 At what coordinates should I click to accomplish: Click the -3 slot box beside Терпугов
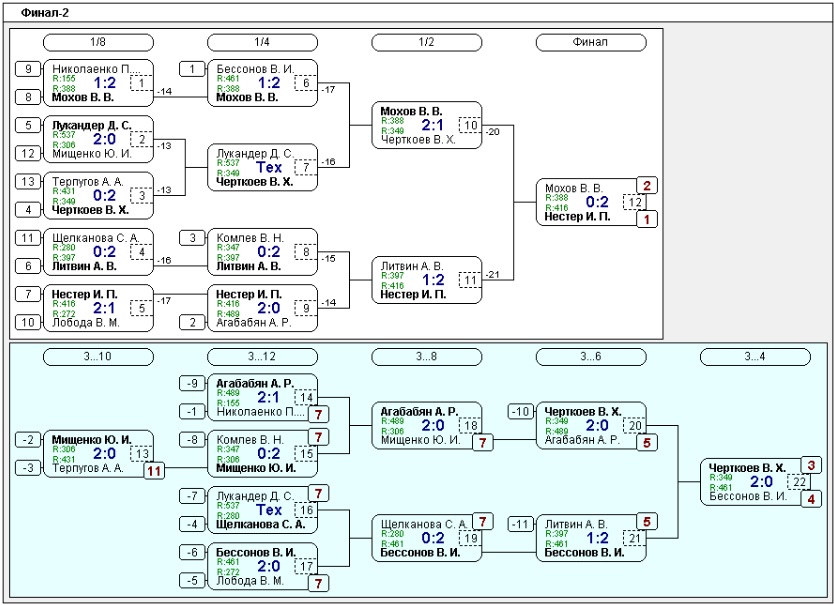(28, 468)
